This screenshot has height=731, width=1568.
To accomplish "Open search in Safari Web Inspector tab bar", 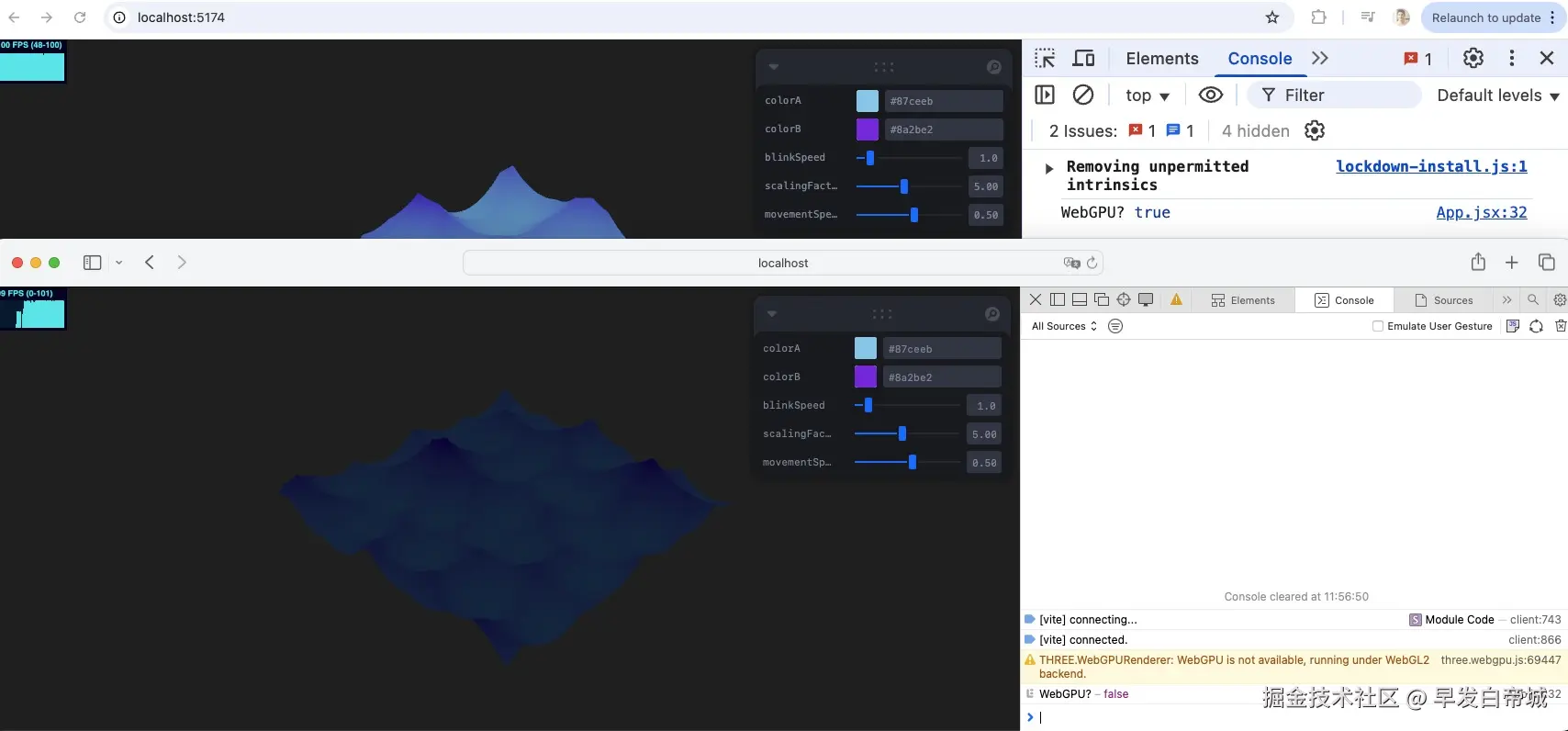I will click(1533, 299).
